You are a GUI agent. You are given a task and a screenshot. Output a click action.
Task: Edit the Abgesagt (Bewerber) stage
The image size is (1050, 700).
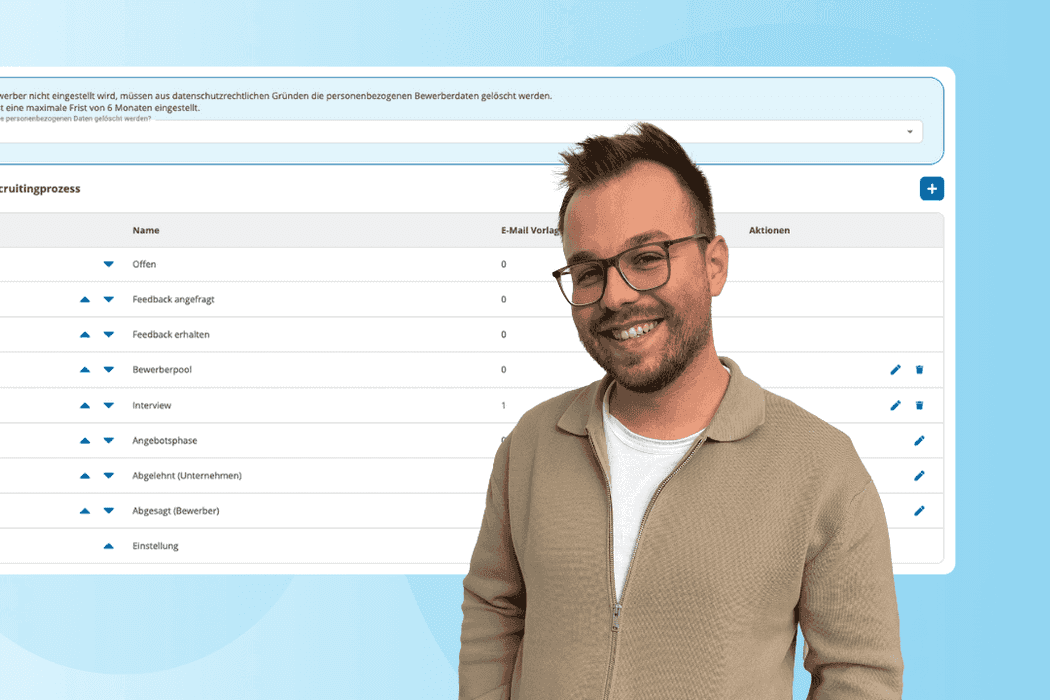(x=919, y=510)
